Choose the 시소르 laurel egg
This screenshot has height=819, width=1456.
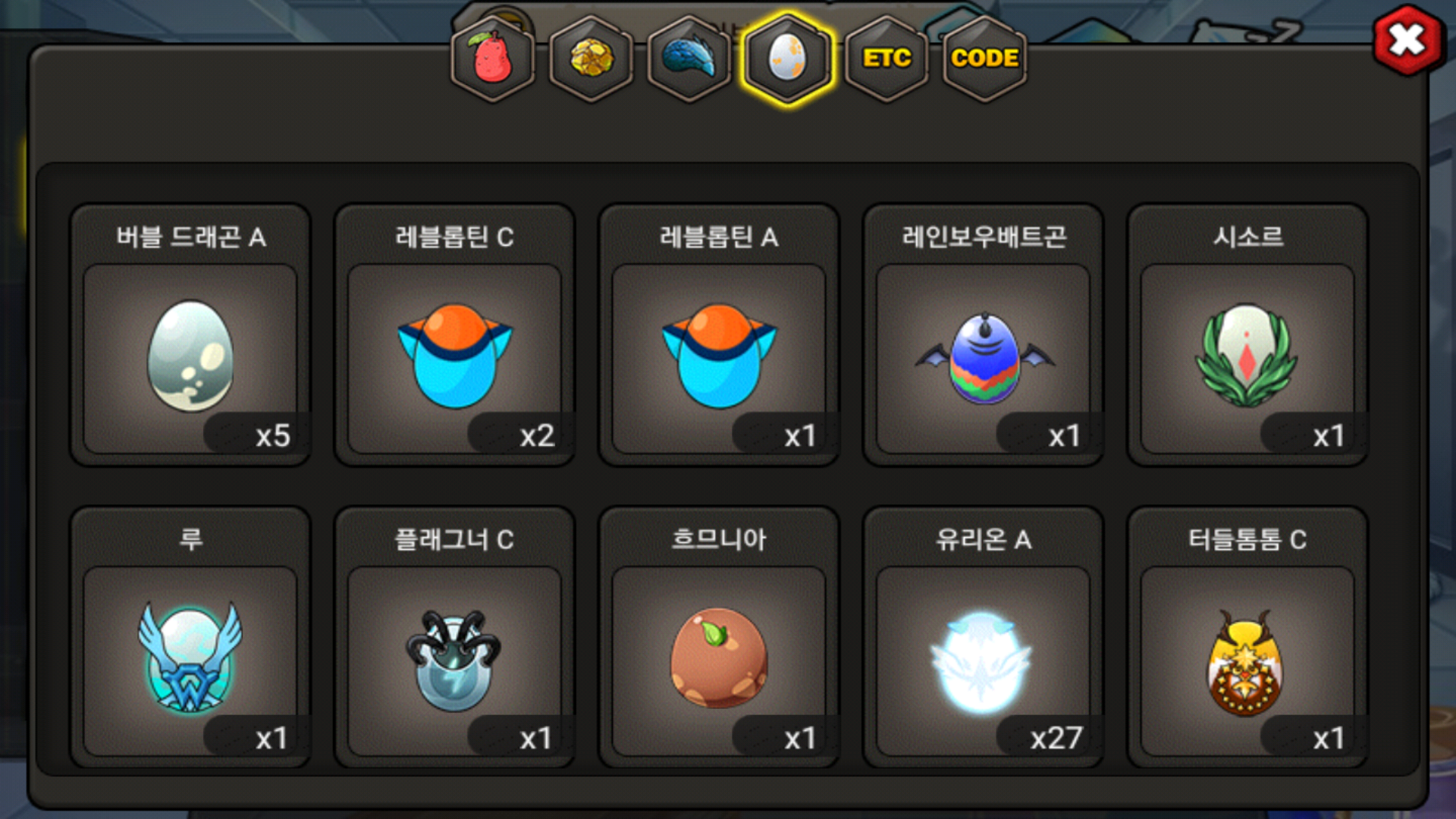click(1247, 334)
